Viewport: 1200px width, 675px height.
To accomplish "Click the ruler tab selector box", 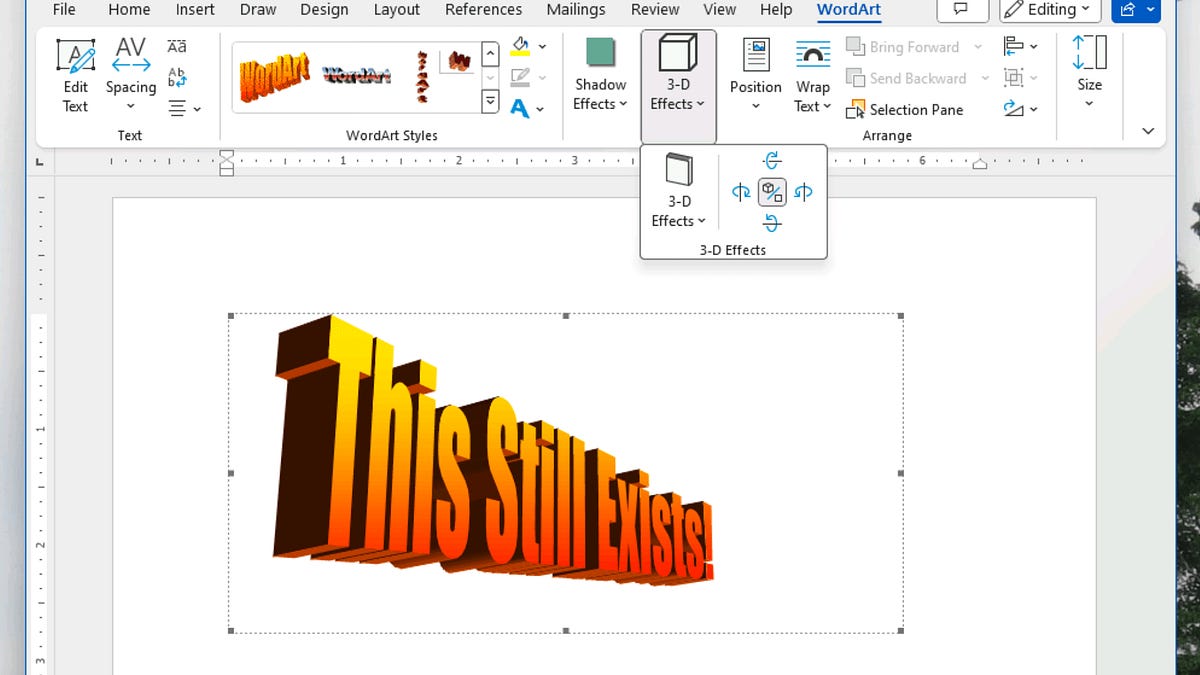I will pyautogui.click(x=40, y=160).
